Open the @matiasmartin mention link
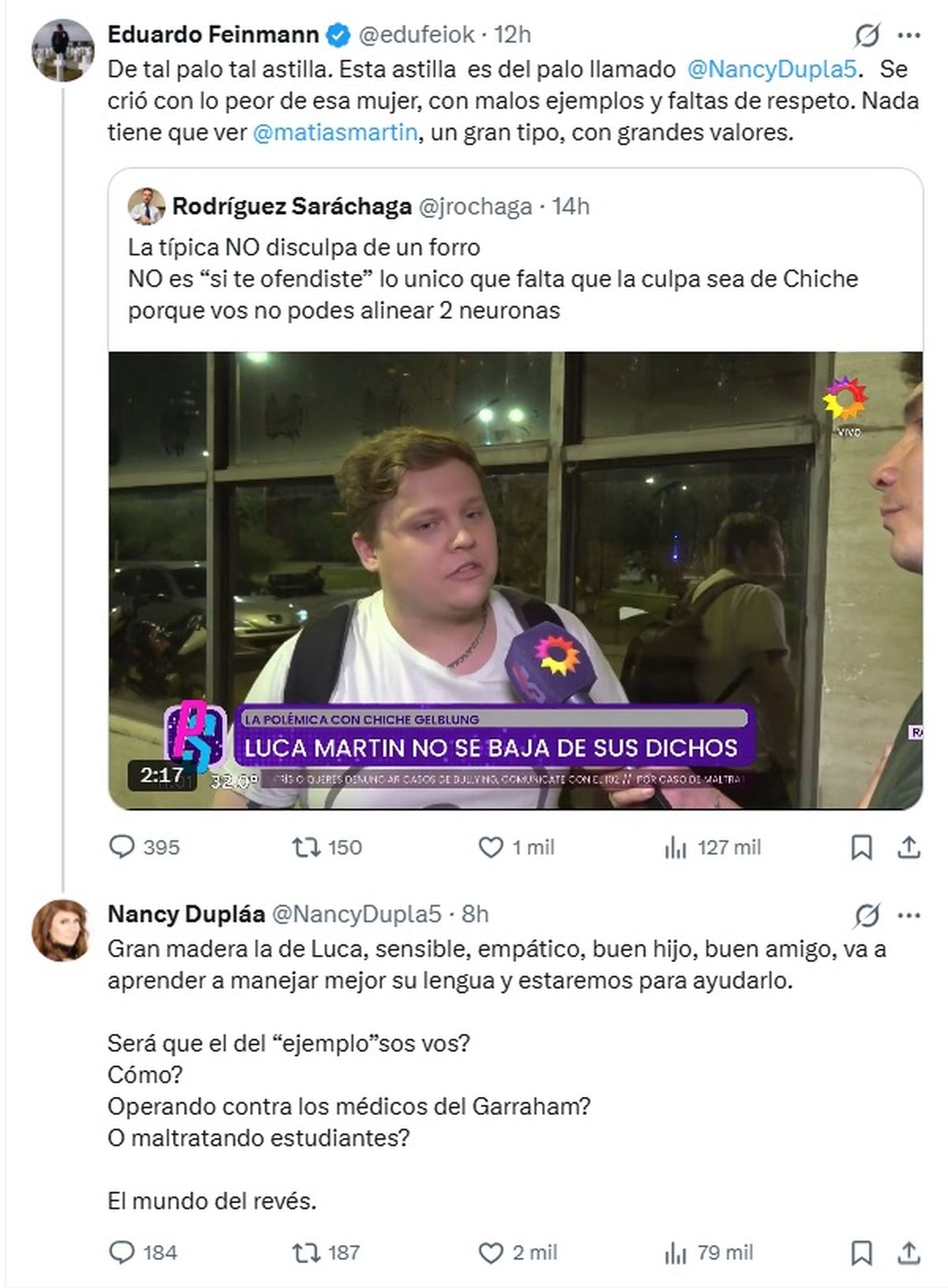The width and height of the screenshot is (948, 1288). 335,133
